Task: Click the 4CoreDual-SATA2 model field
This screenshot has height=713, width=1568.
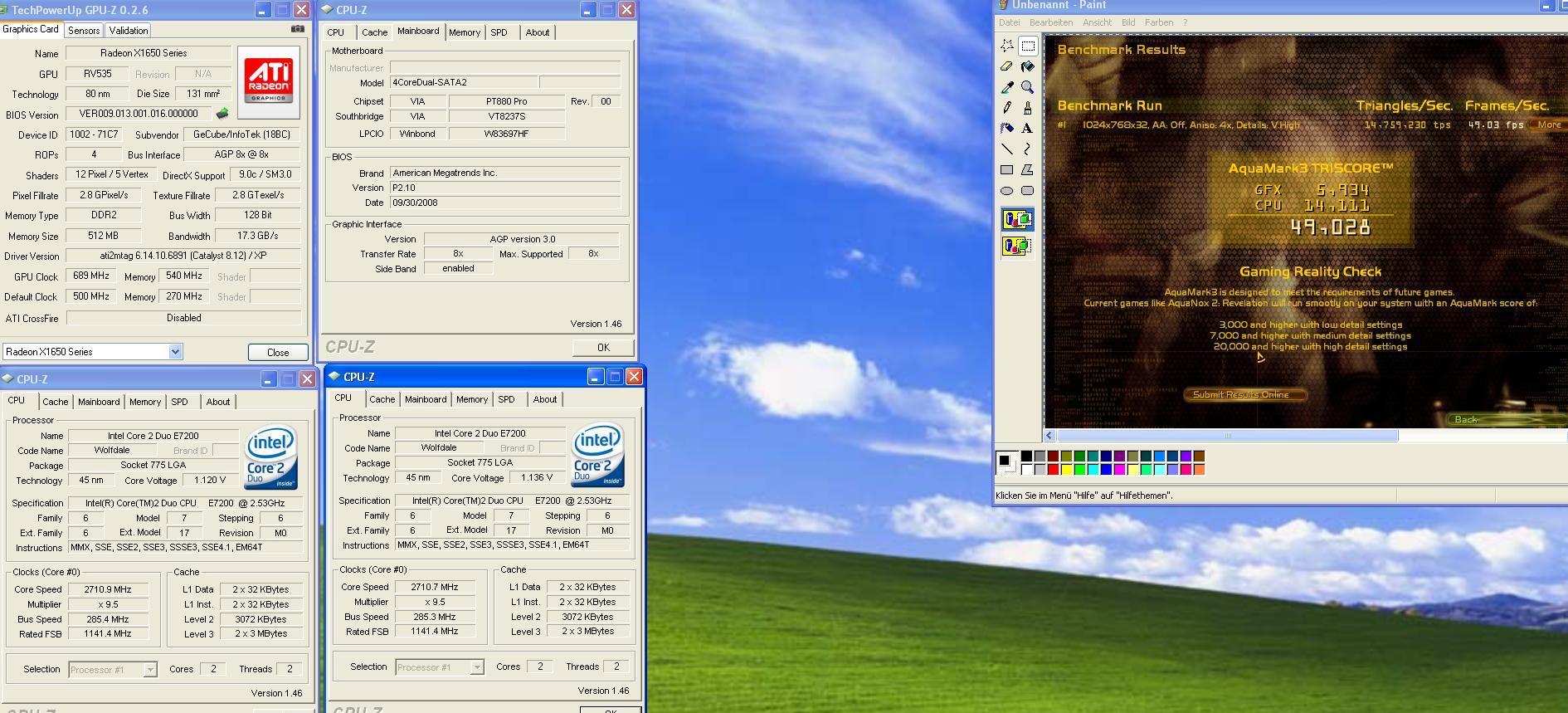Action: [463, 82]
